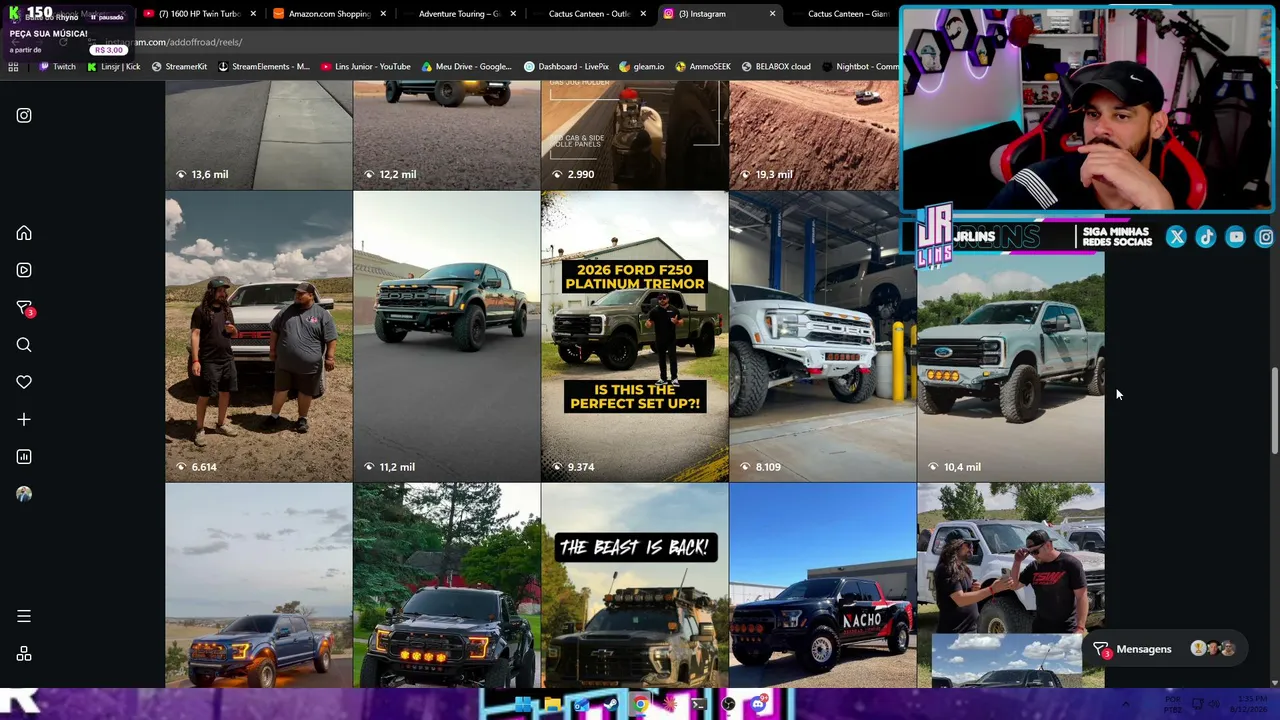Open the reel with 2.990 views
Viewport: 1280px width, 720px height.
coord(635,137)
